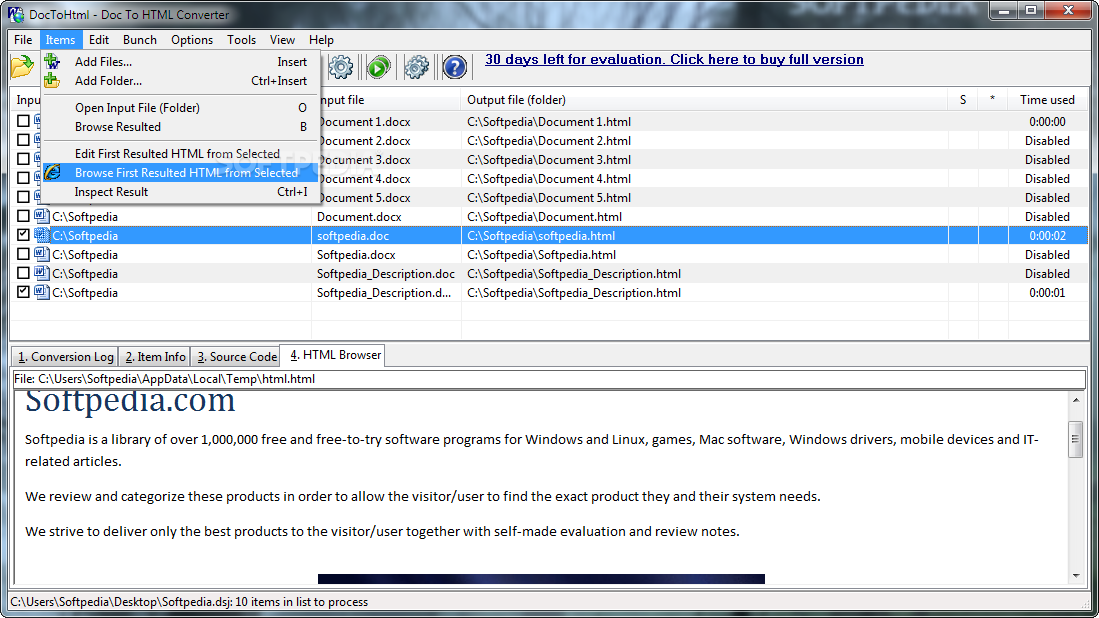
Task: Click the Softpedia.com heading in browser
Action: 130,402
